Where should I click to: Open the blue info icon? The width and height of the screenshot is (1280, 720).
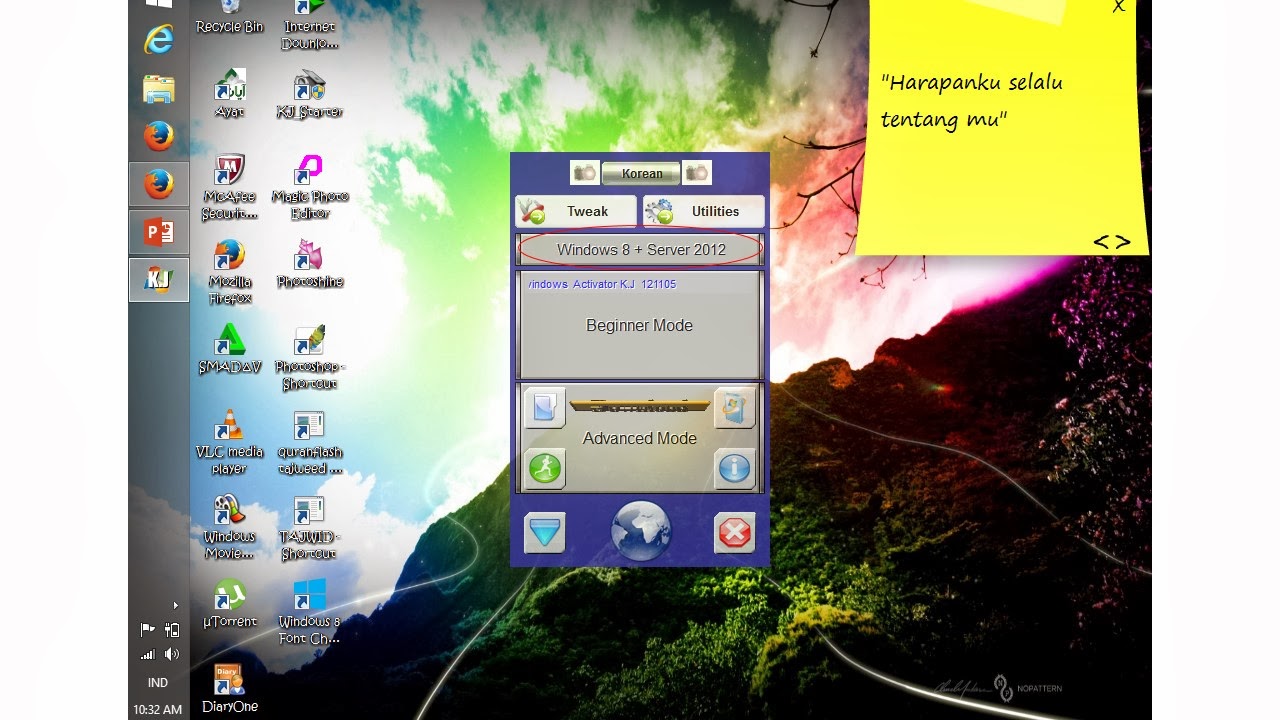pos(735,468)
